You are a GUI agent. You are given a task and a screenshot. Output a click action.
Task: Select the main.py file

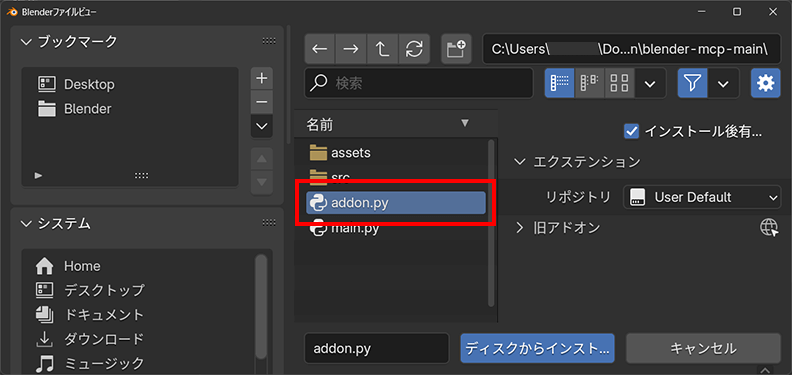pos(395,228)
